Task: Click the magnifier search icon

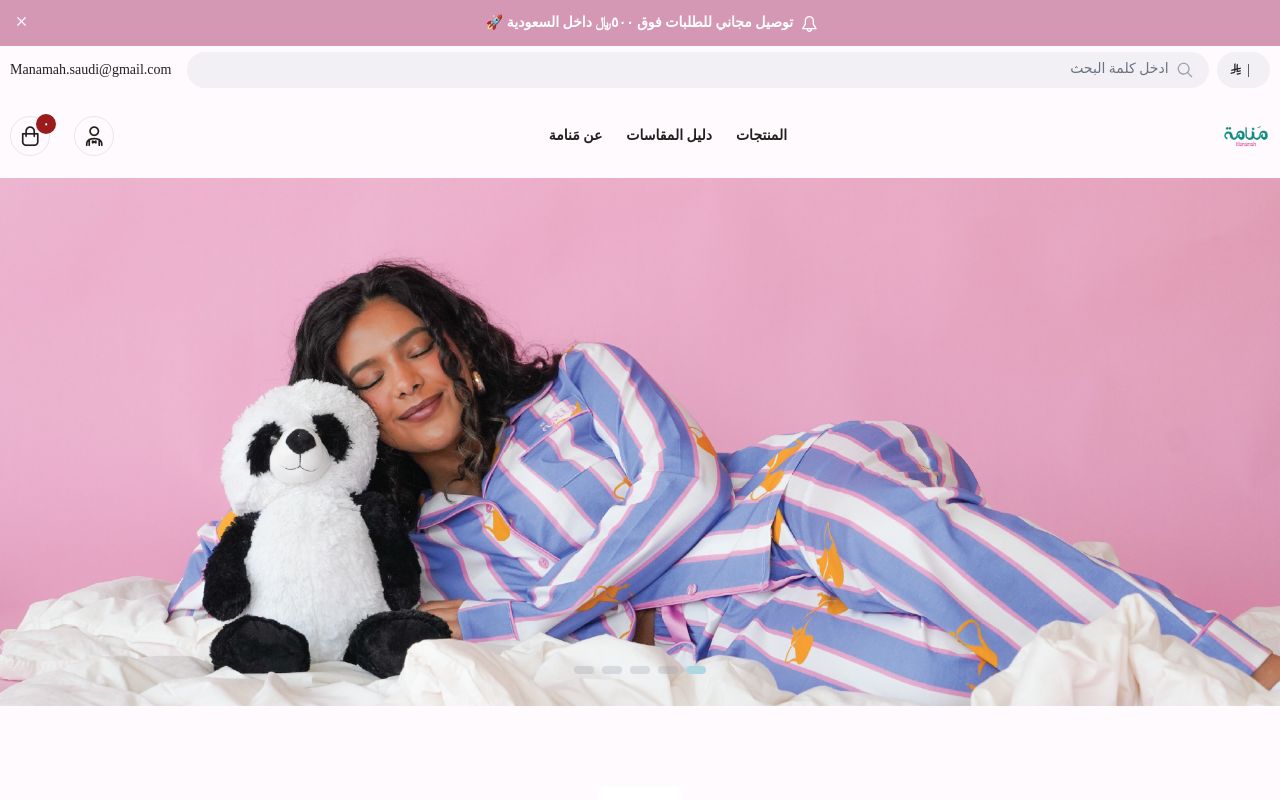Action: (1185, 70)
